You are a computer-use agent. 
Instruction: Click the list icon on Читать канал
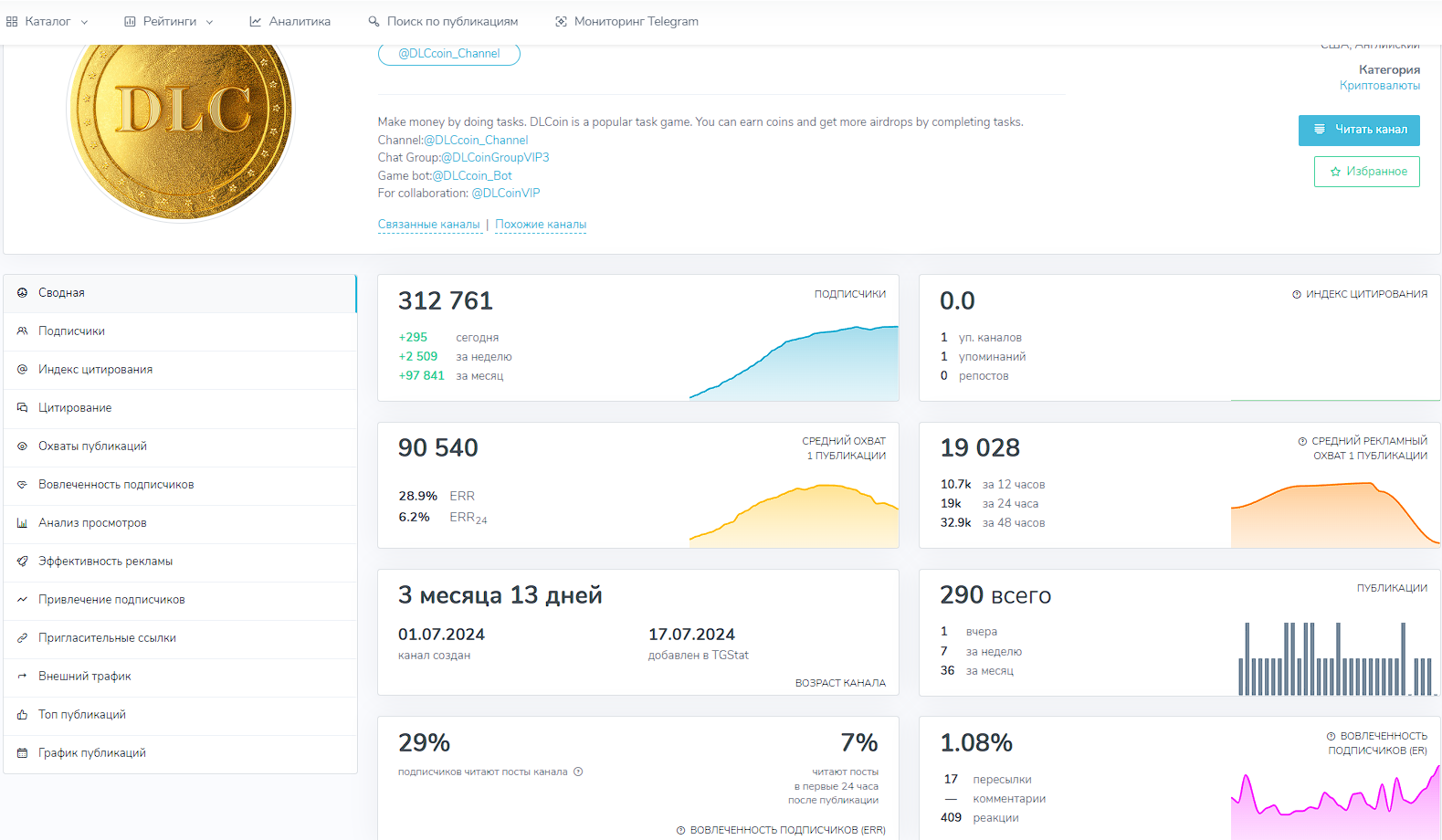click(x=1320, y=130)
